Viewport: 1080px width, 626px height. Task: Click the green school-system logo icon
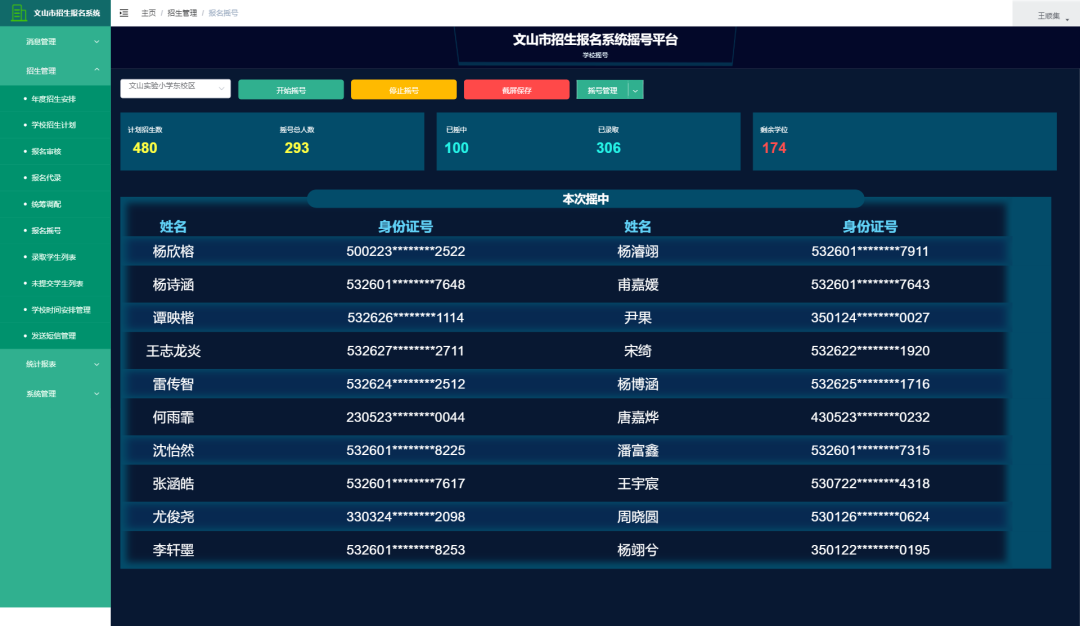coord(18,13)
